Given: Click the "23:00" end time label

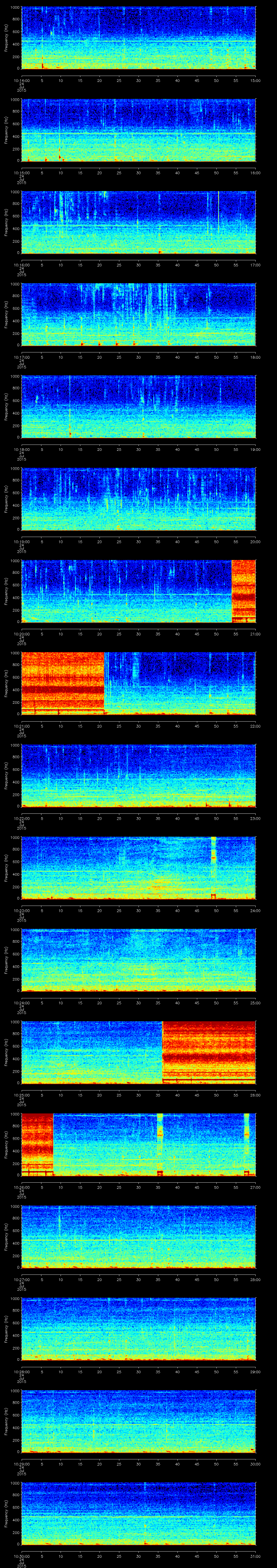Looking at the screenshot, I should [255, 818].
